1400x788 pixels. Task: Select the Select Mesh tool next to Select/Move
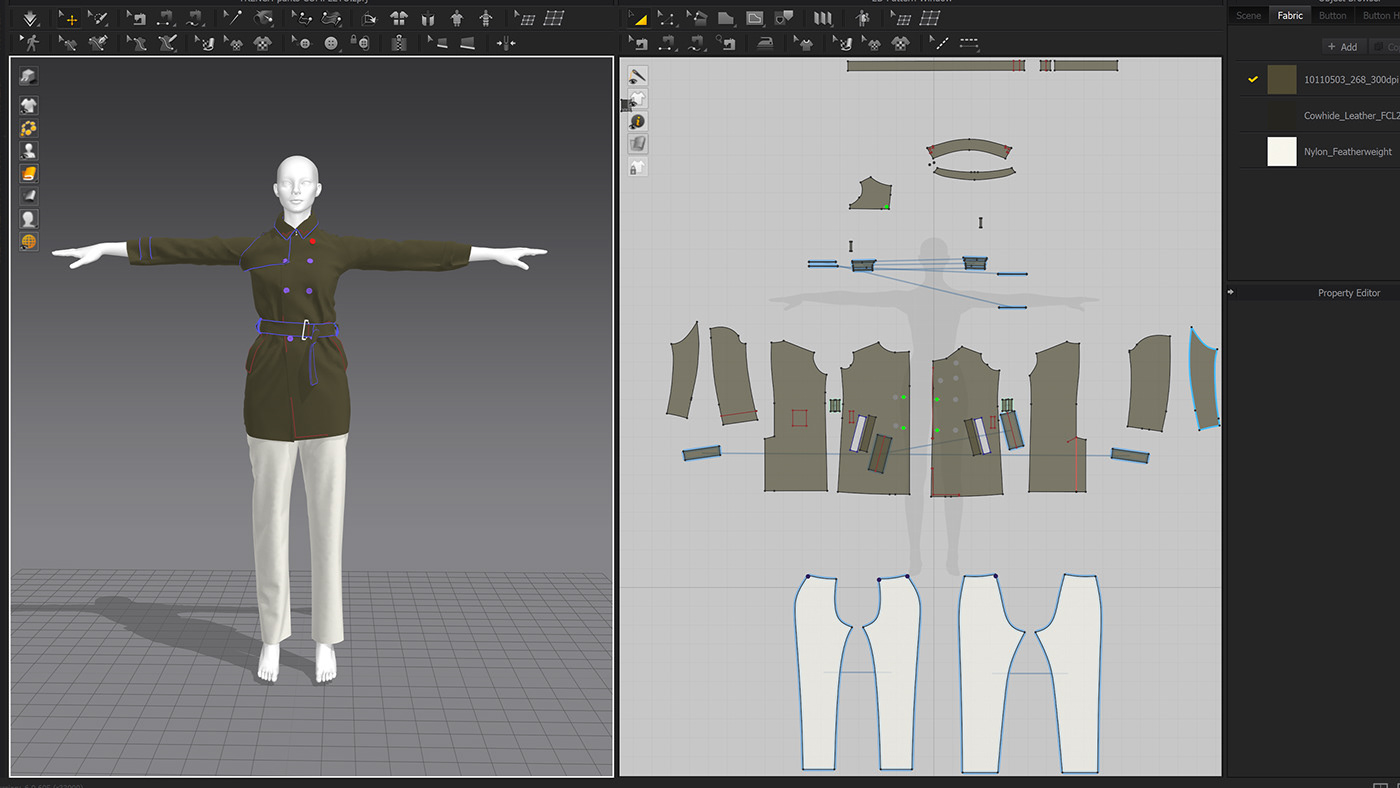click(x=97, y=18)
